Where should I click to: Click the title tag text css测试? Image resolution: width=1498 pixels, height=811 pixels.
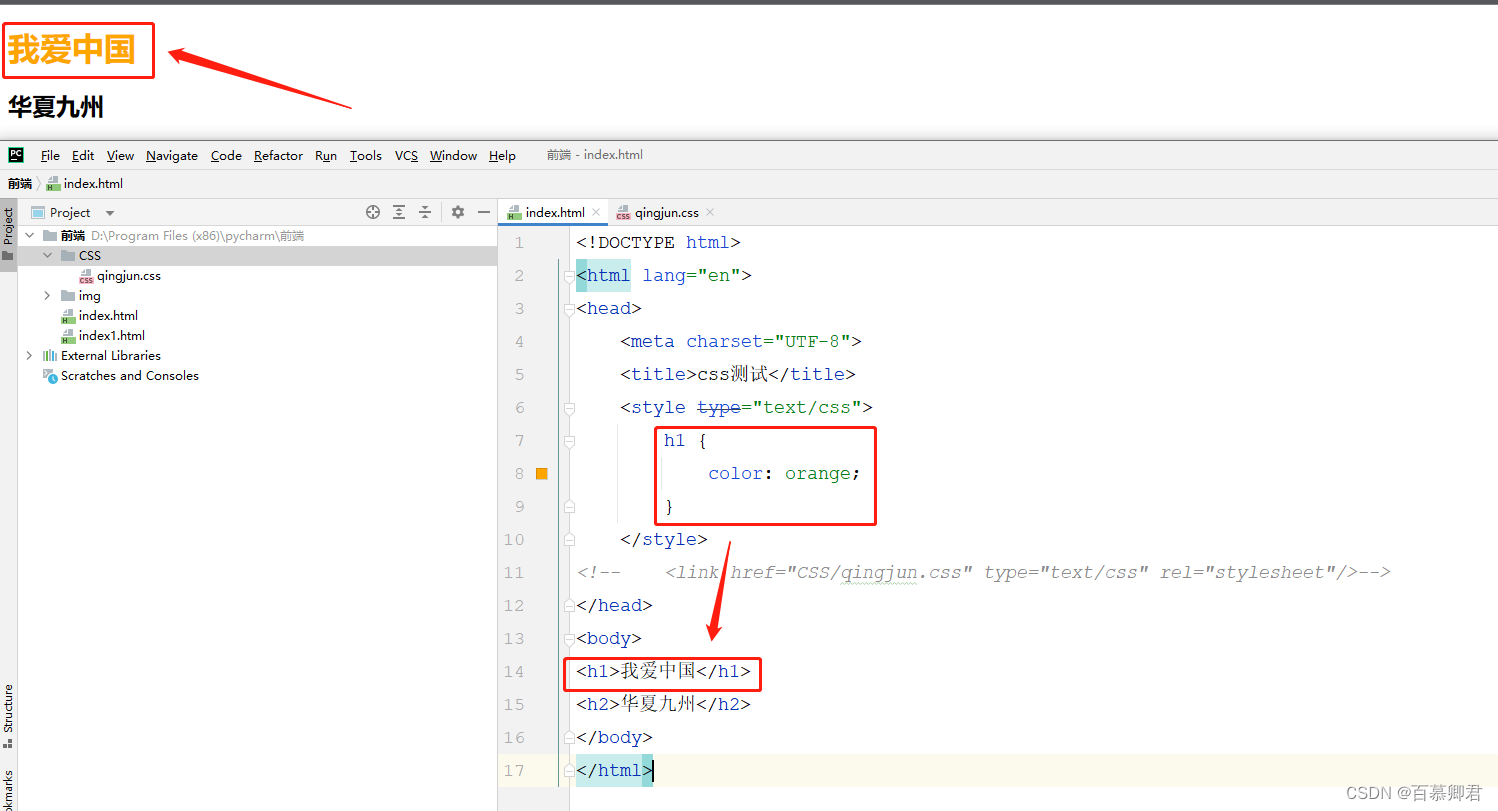[x=732, y=375]
